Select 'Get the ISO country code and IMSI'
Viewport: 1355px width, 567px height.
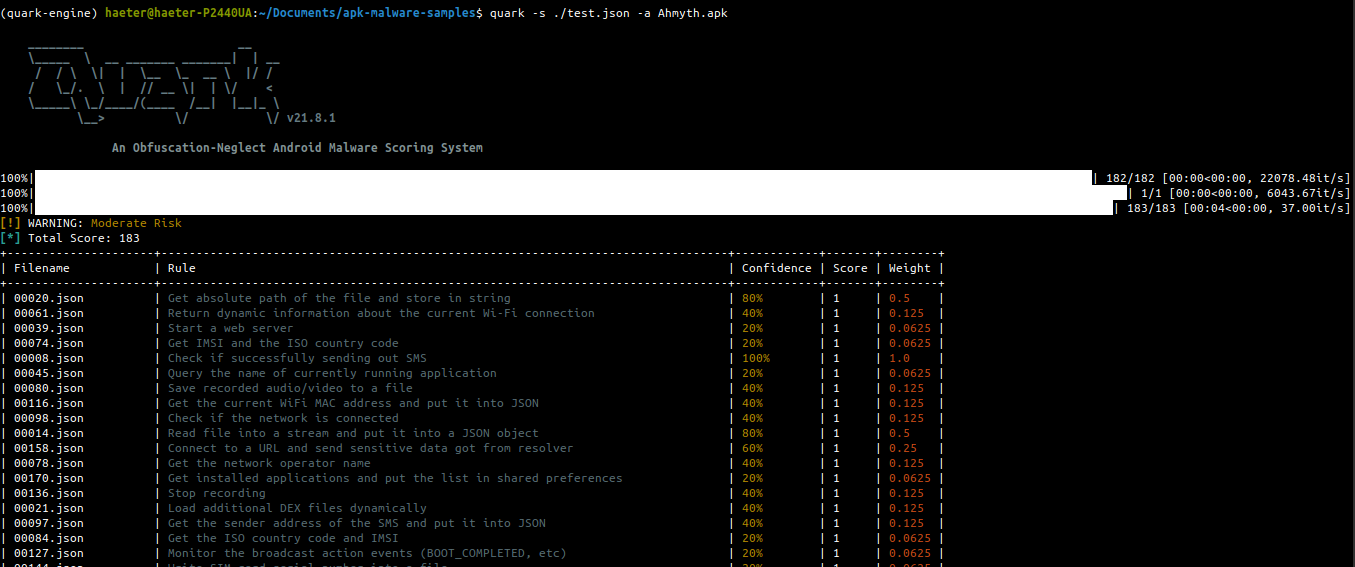[x=283, y=538]
